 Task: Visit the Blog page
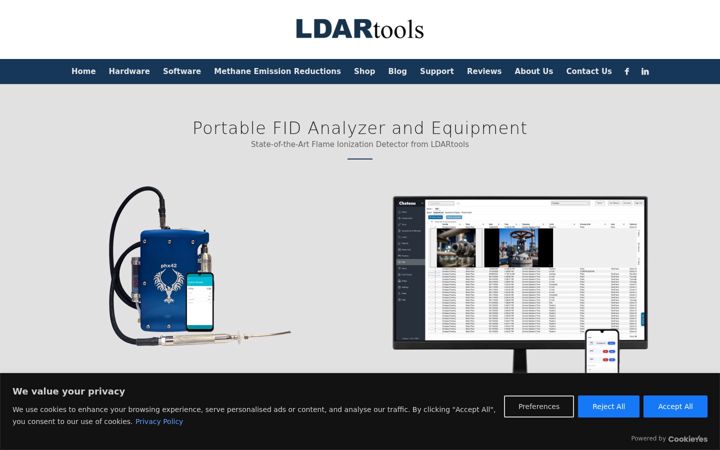(x=397, y=71)
